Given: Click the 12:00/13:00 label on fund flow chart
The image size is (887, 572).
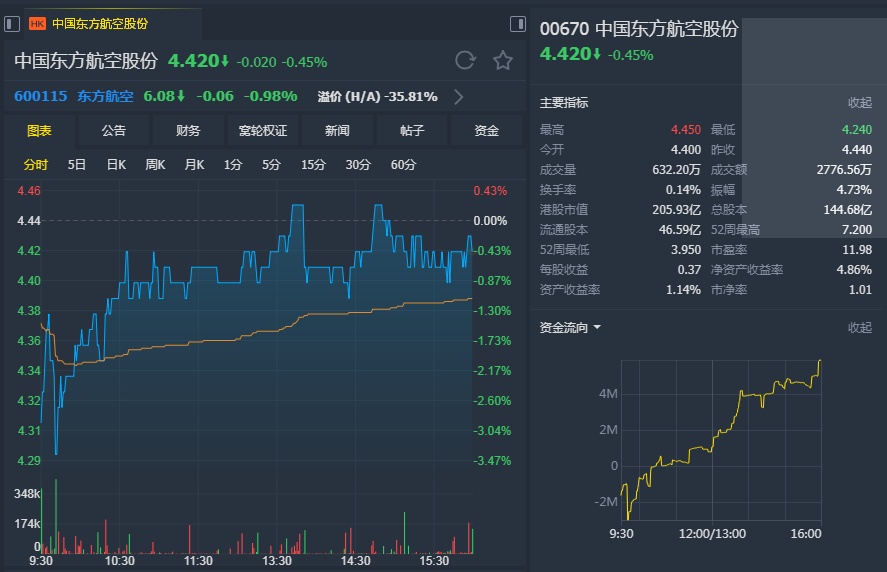Looking at the screenshot, I should (712, 534).
